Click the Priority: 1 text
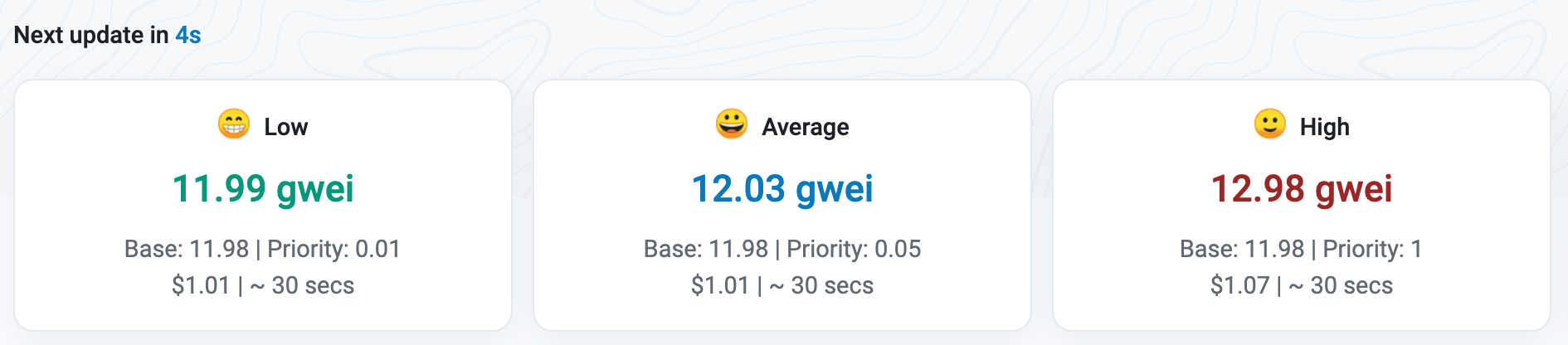 [x=1372, y=249]
